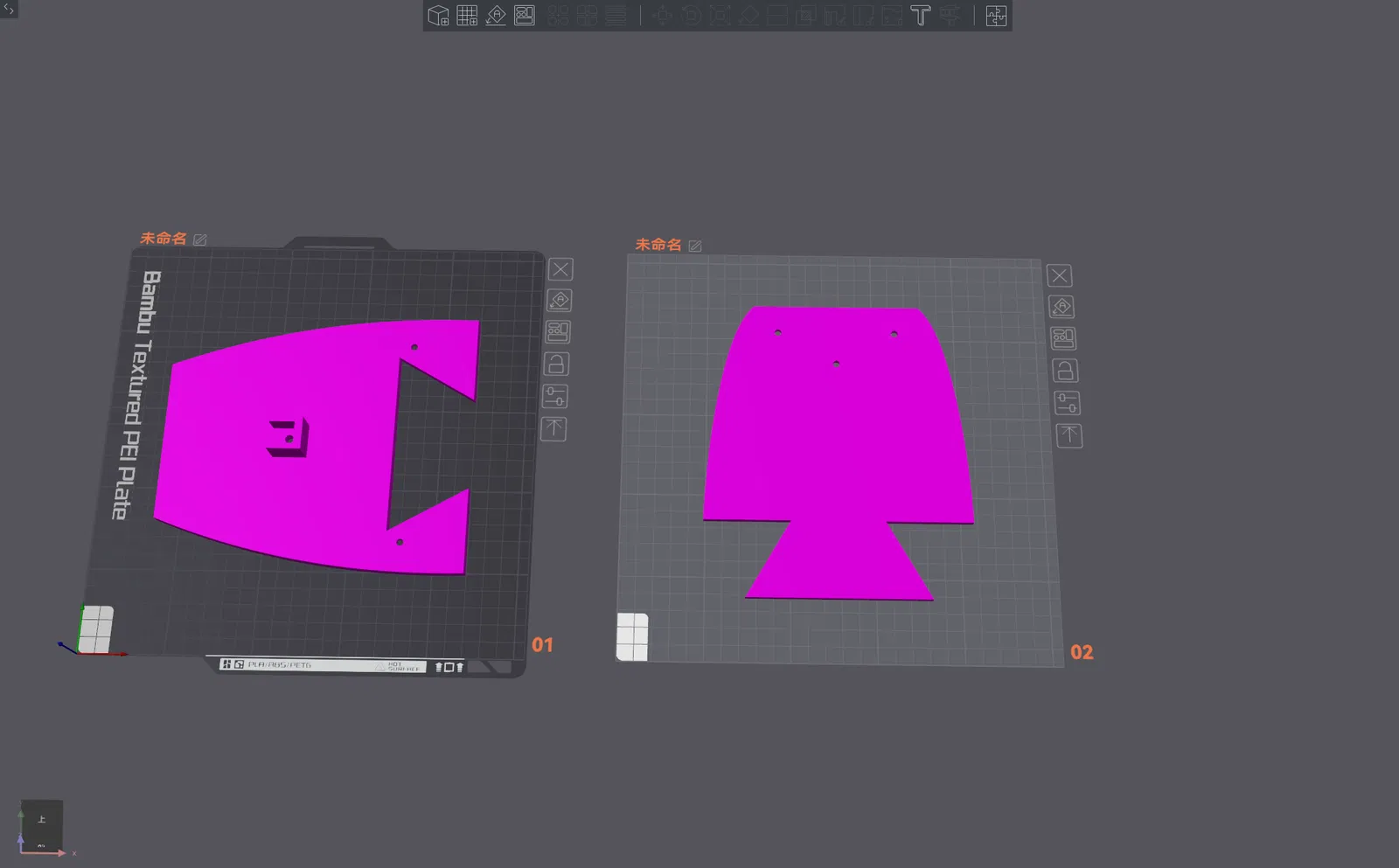Click plate 01's name 未命名

point(164,238)
